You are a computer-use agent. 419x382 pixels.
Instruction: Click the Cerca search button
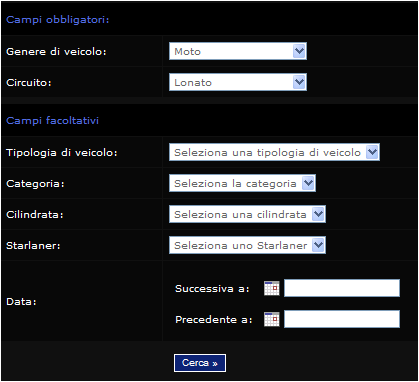pos(200,363)
